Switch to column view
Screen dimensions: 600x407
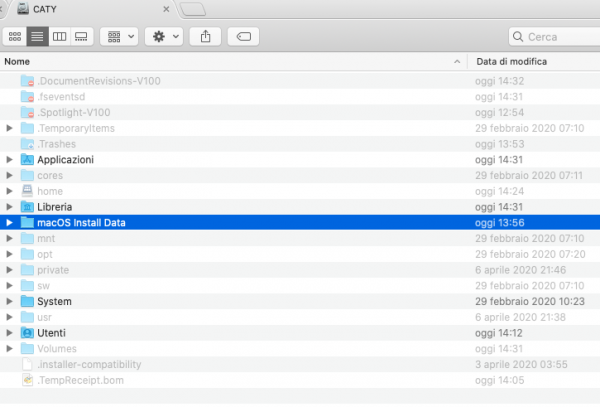pos(59,37)
